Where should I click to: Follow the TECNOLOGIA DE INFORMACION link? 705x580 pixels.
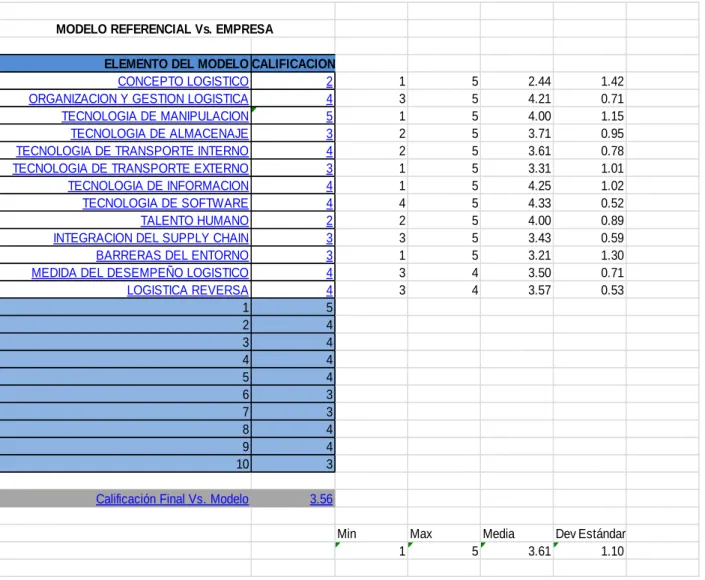click(x=158, y=186)
